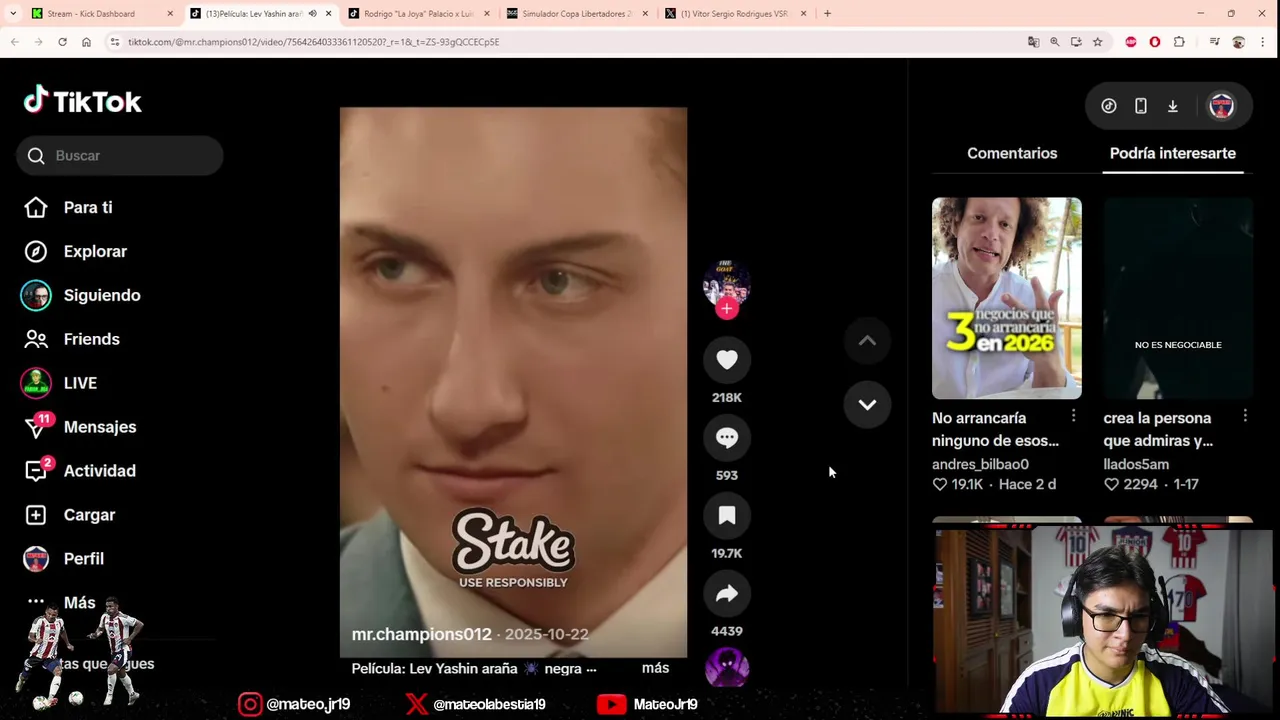Reload the page
1280x720 pixels.
pos(62,42)
